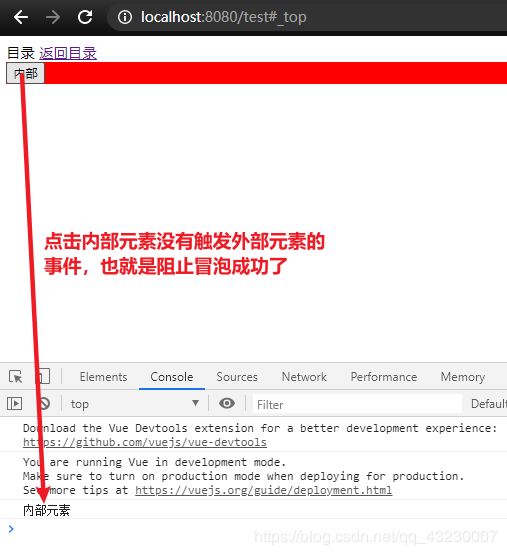Show the console sidebar icon
Image resolution: width=507 pixels, height=555 pixels.
pyautogui.click(x=15, y=404)
